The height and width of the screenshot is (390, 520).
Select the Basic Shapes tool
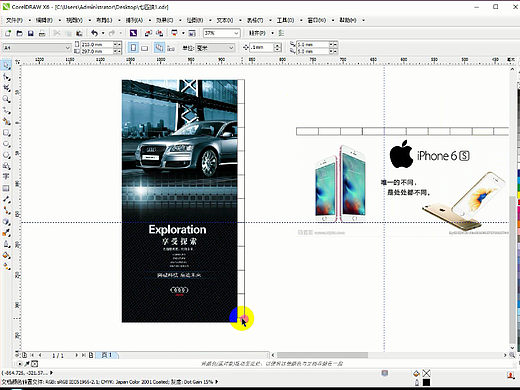[x=6, y=166]
